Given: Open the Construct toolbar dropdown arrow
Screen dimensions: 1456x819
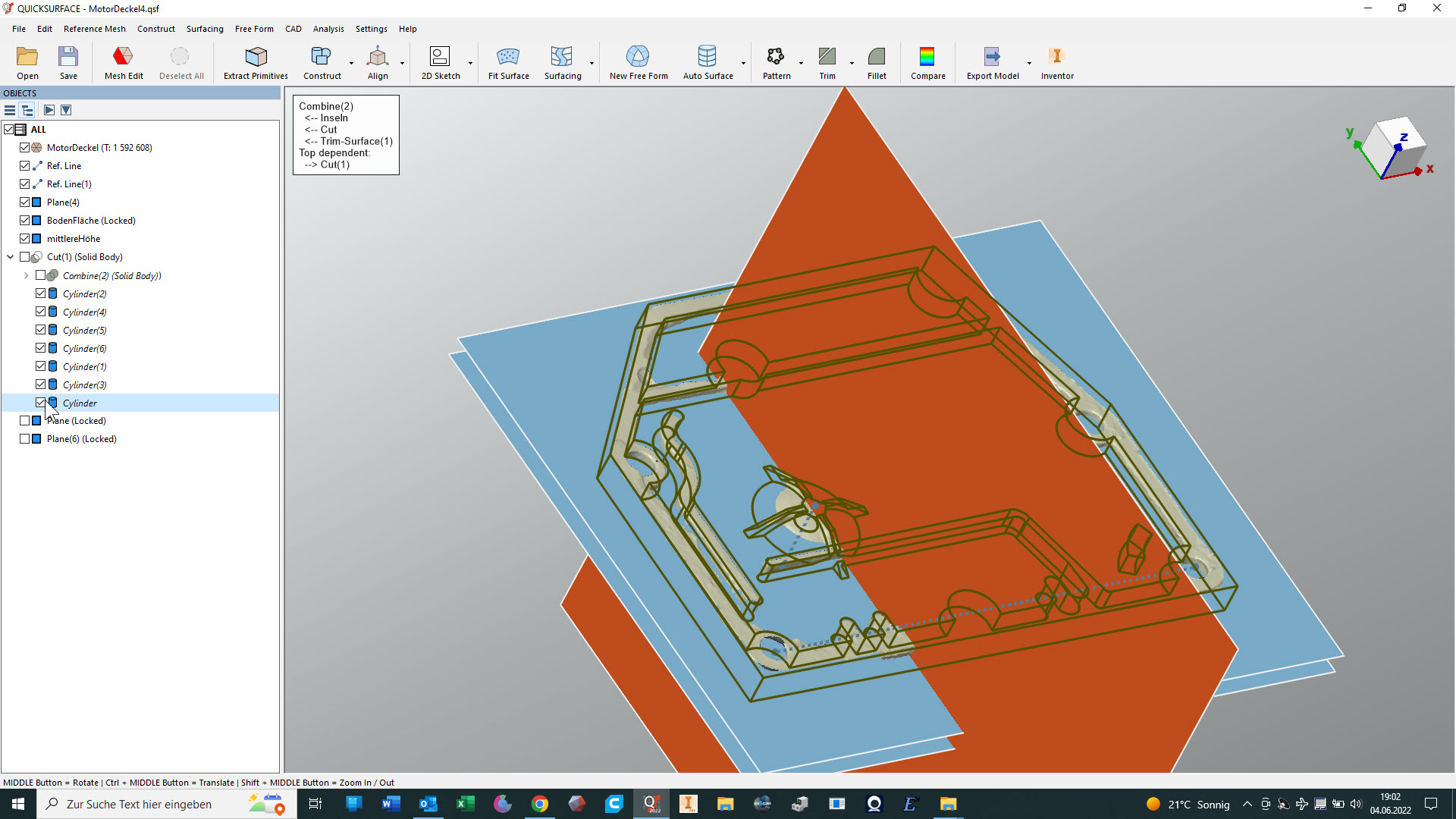Looking at the screenshot, I should click(x=351, y=63).
